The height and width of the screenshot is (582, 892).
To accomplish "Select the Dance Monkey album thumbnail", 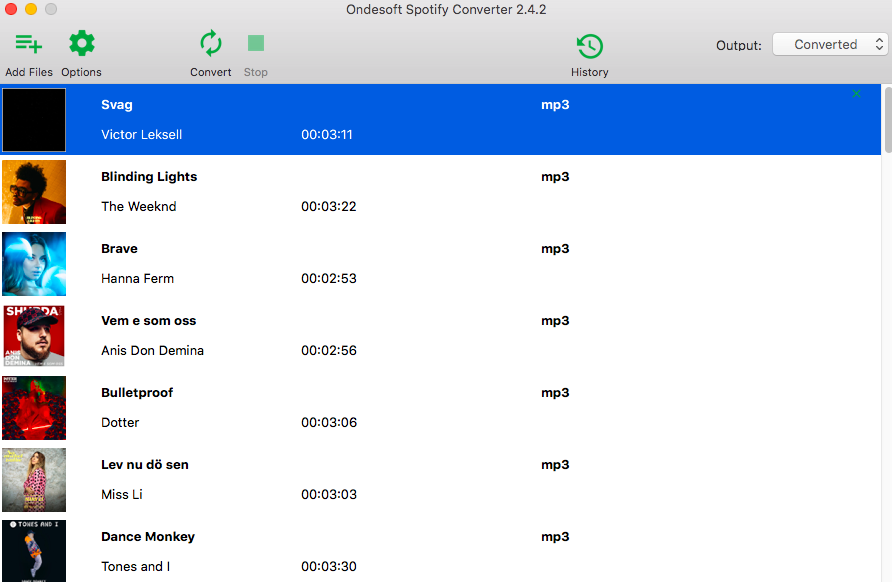I will [34, 551].
